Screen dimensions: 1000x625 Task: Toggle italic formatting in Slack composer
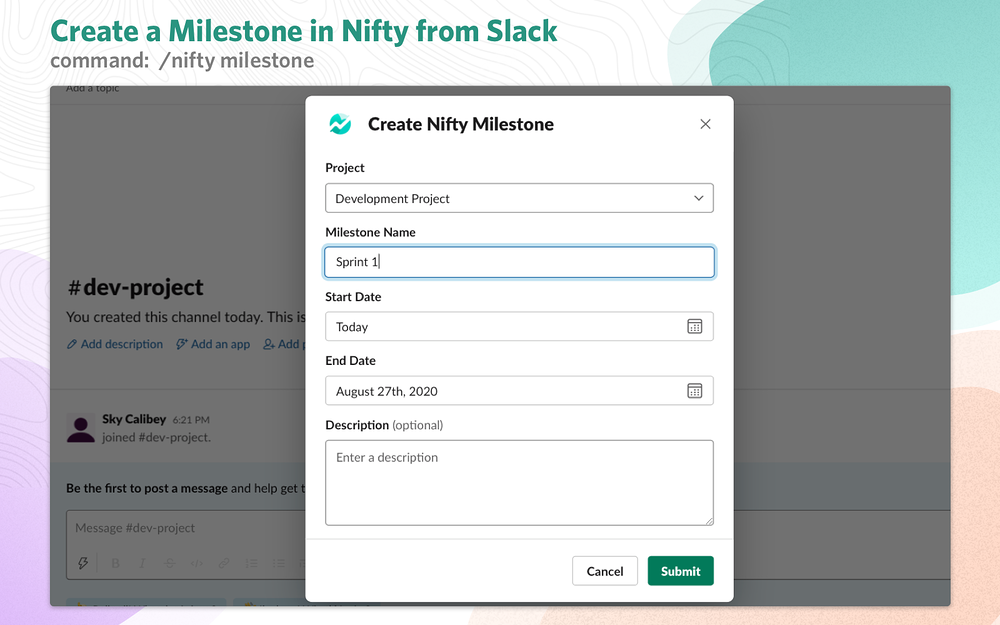(x=142, y=563)
